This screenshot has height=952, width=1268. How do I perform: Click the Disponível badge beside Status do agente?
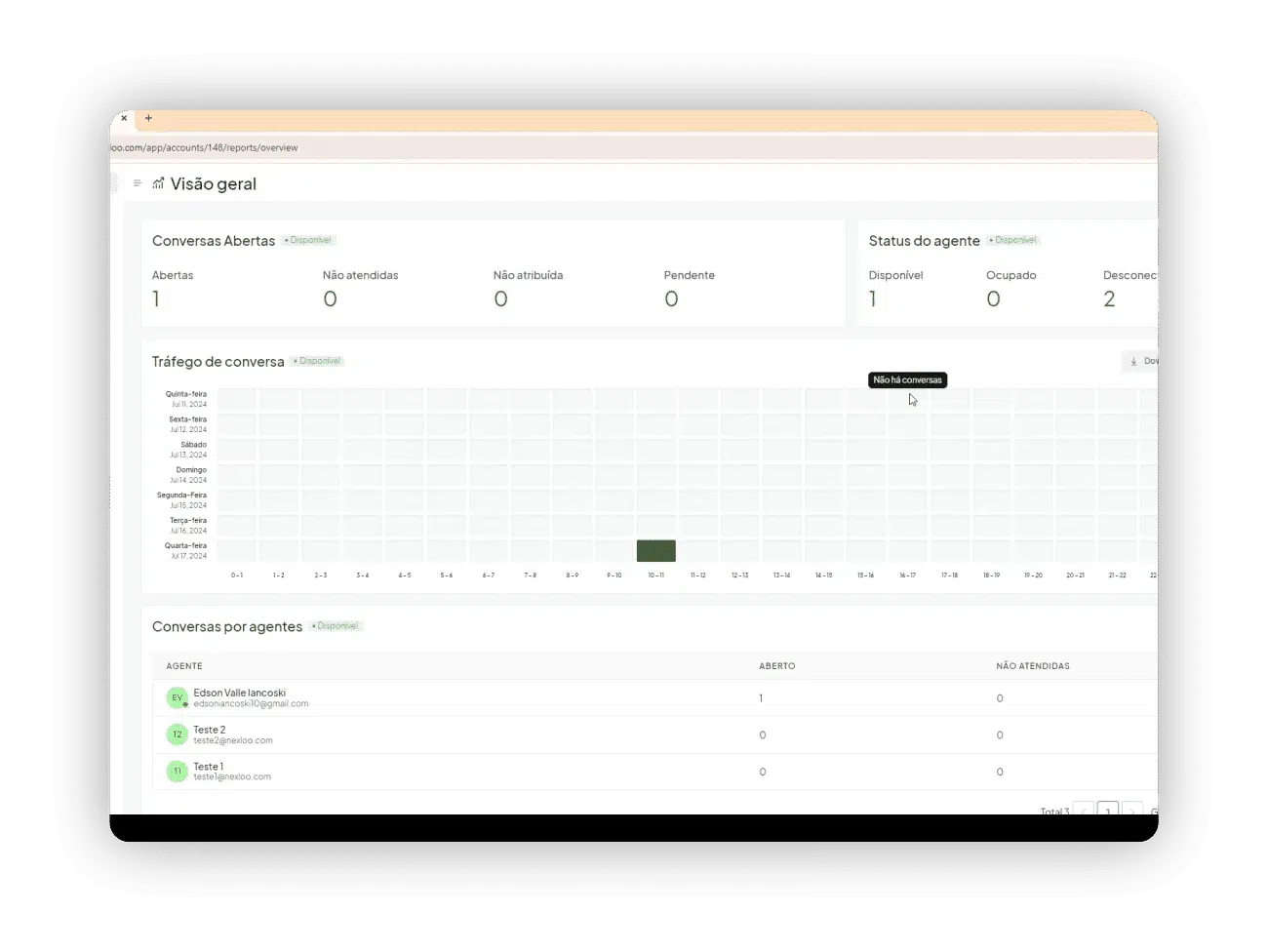(1013, 240)
